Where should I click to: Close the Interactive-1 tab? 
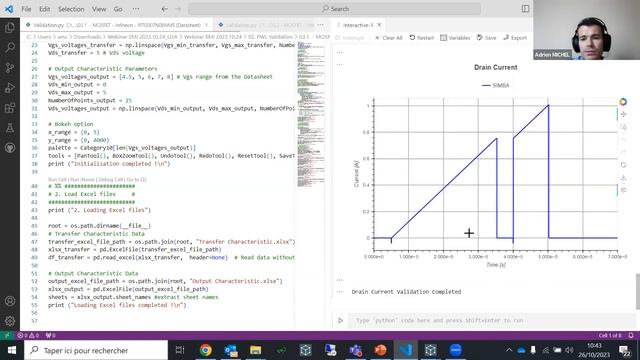pyautogui.click(x=379, y=25)
